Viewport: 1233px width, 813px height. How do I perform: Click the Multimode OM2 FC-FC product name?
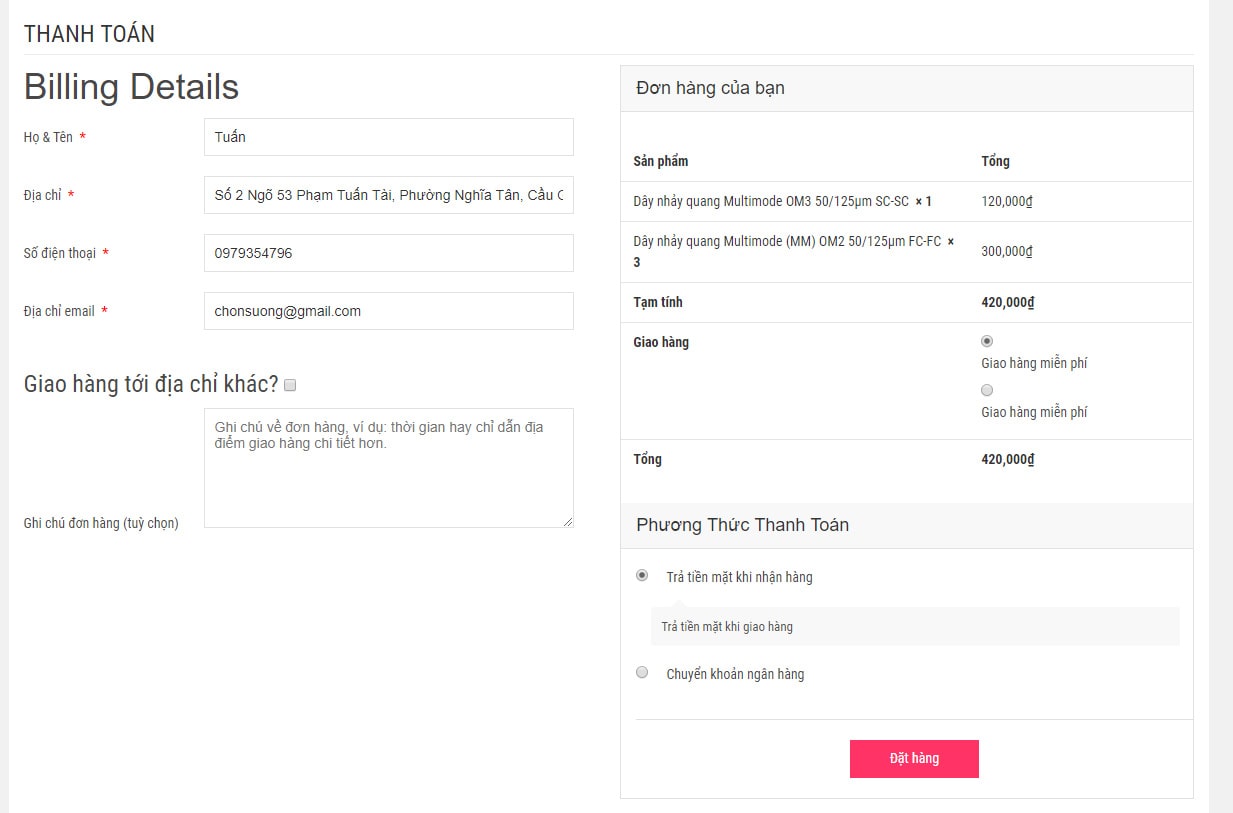787,241
